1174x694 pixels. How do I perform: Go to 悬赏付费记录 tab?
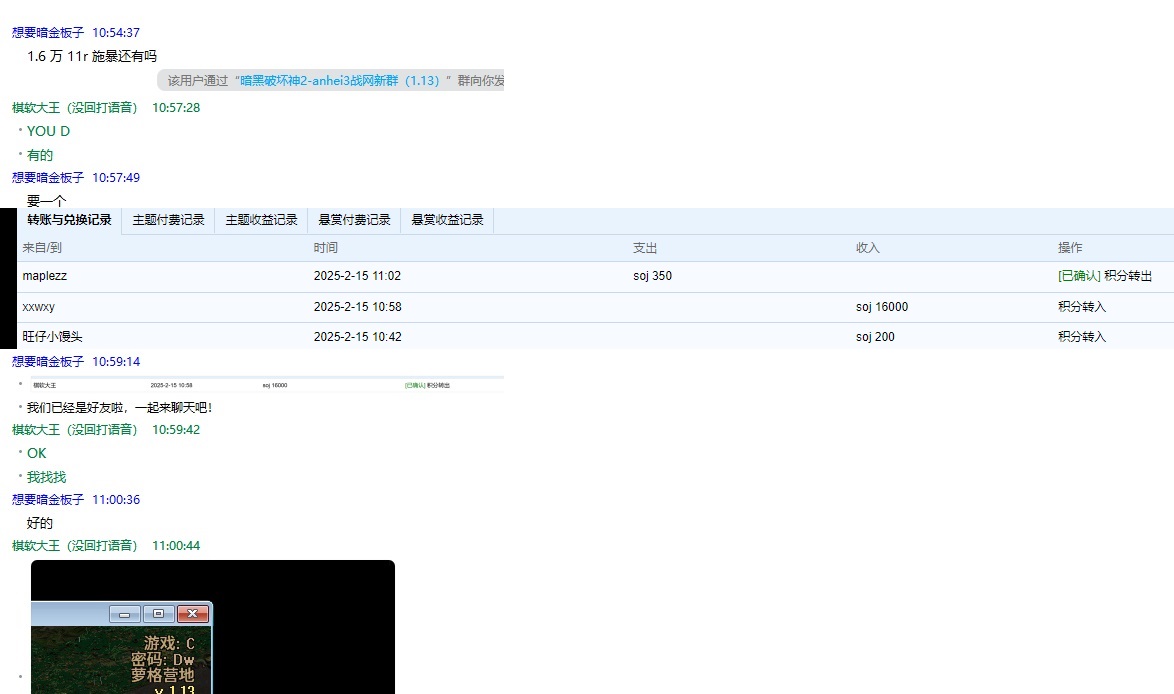coord(354,220)
